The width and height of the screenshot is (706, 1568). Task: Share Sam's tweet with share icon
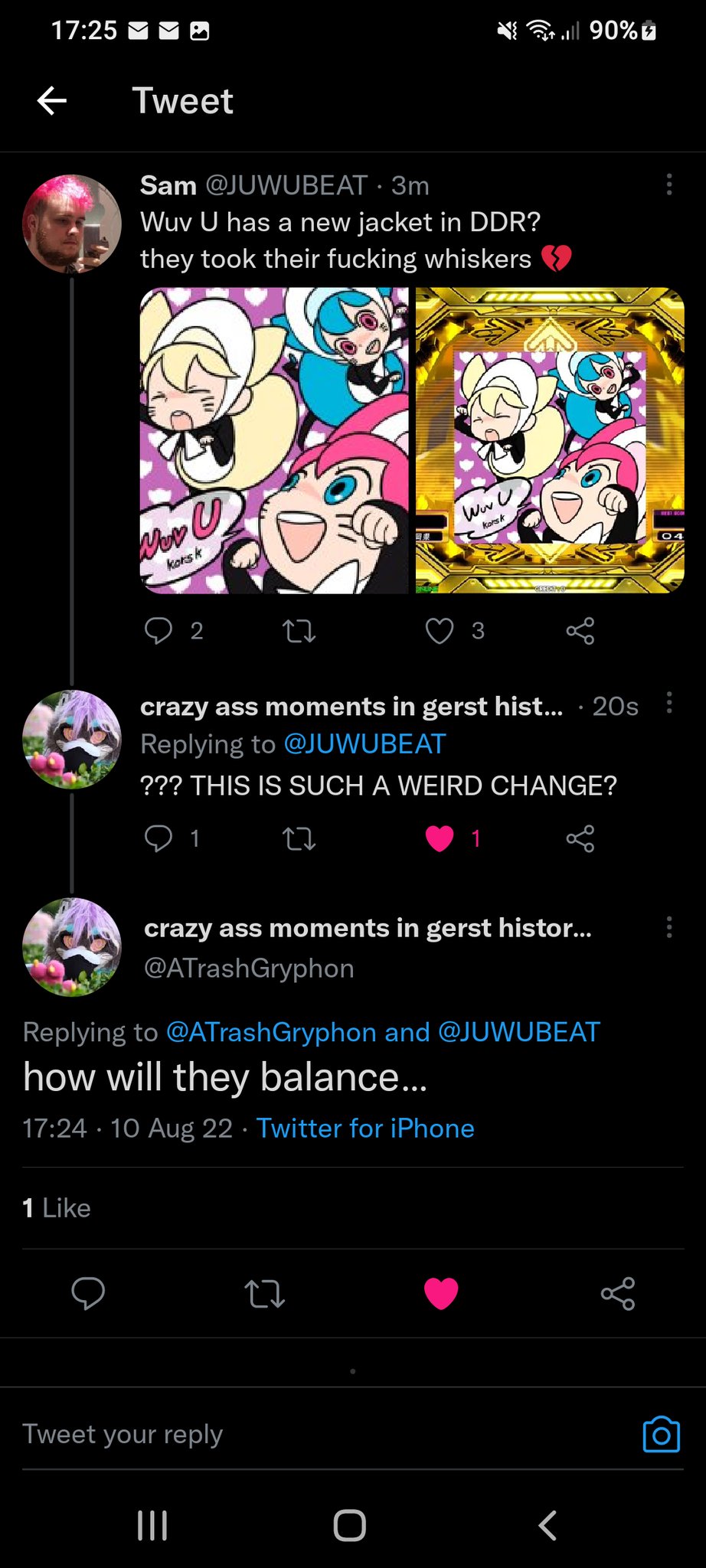(580, 631)
